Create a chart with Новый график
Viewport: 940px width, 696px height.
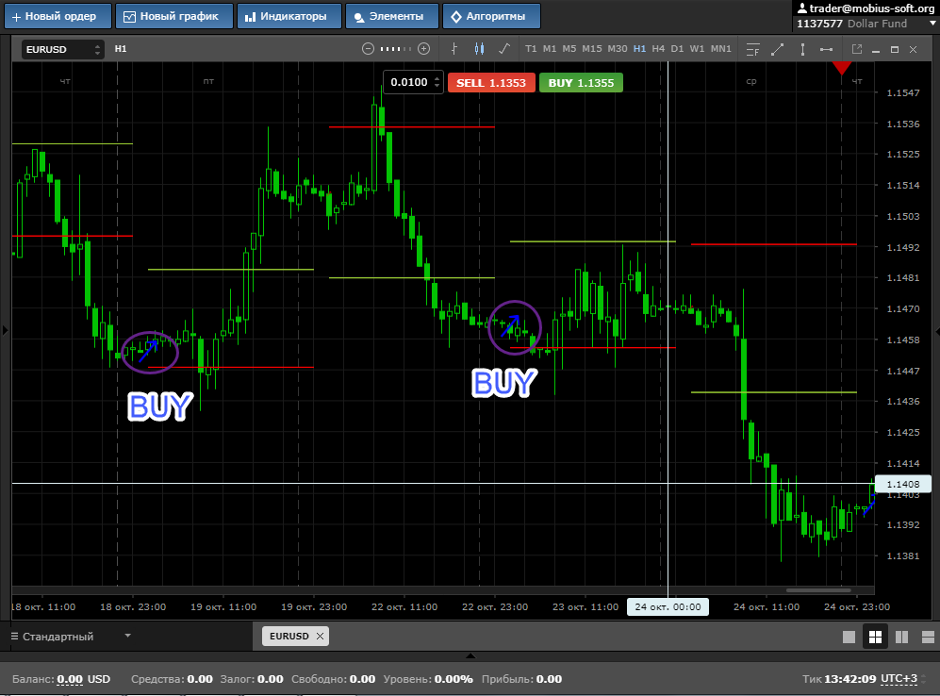[174, 16]
